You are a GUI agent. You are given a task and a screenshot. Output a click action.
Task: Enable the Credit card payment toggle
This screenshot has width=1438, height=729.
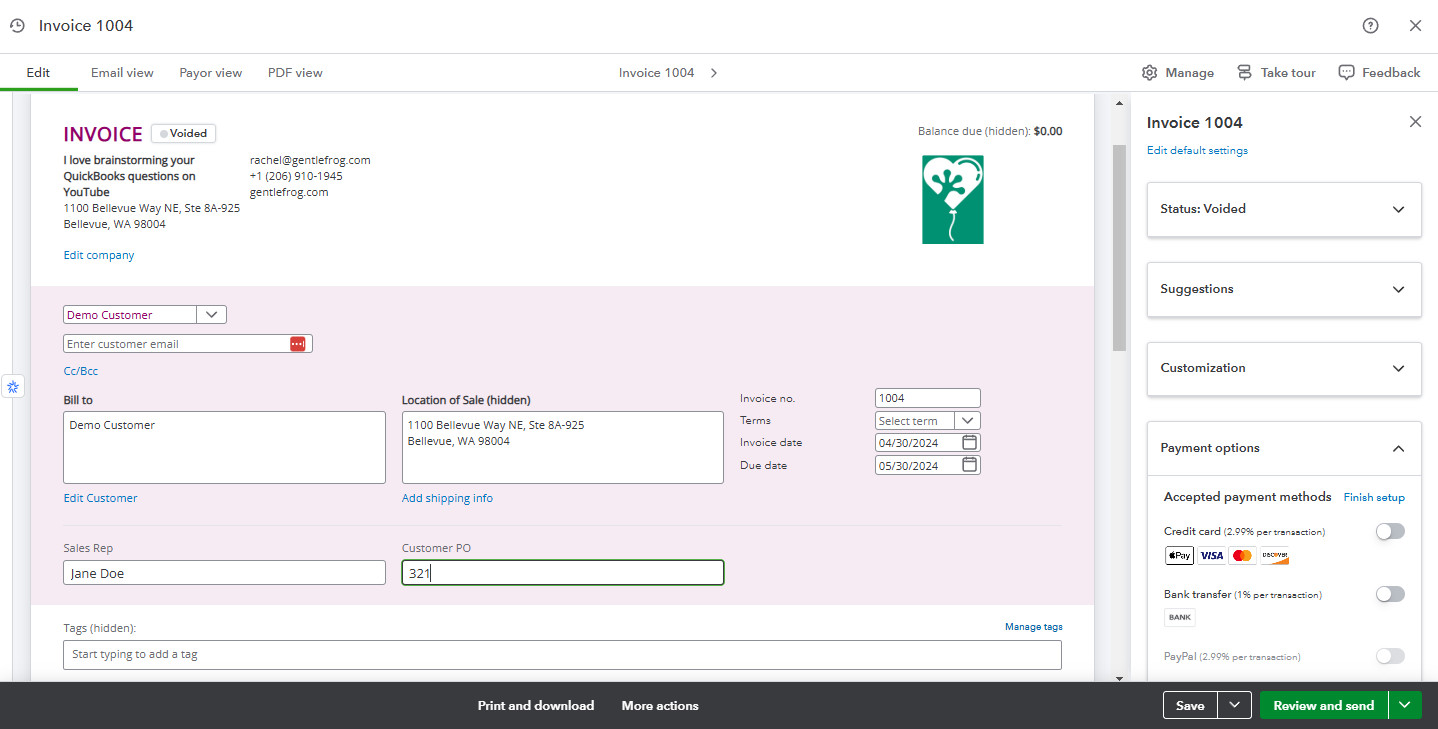[x=1390, y=532]
